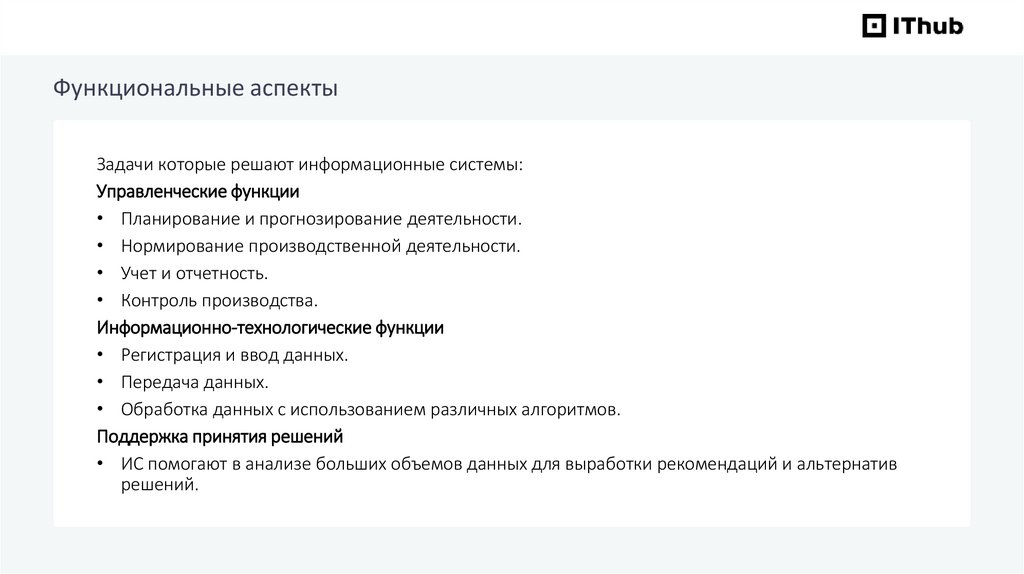
Task: Click the IThub brand name text
Action: point(927,26)
